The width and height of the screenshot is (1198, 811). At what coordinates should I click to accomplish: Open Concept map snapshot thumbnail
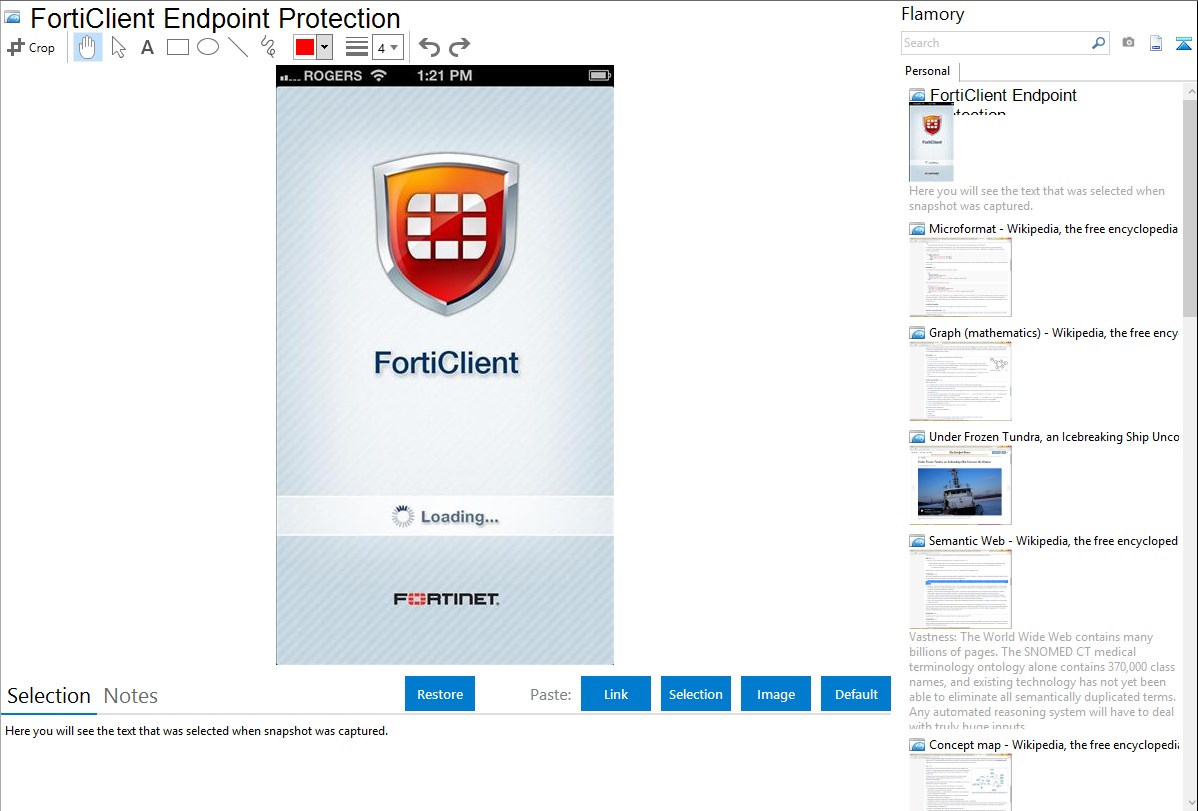click(960, 782)
